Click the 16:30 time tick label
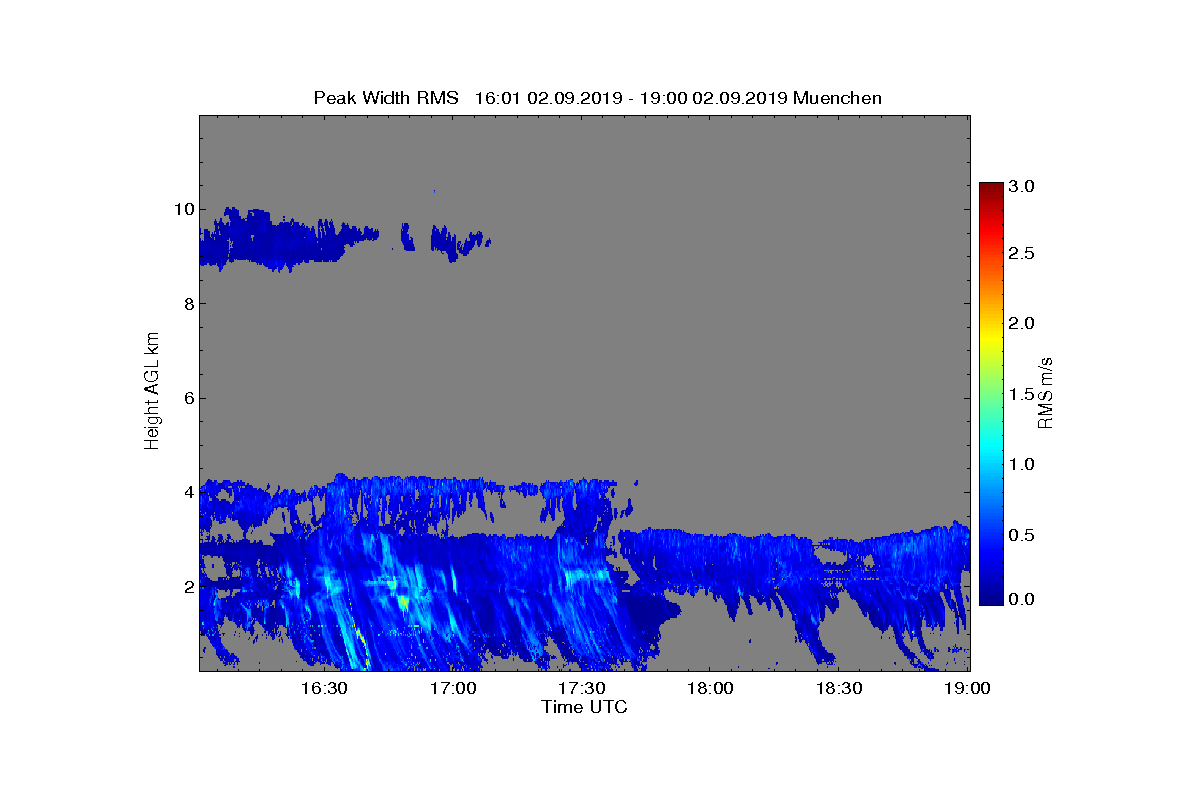The width and height of the screenshot is (1200, 800). tap(325, 688)
